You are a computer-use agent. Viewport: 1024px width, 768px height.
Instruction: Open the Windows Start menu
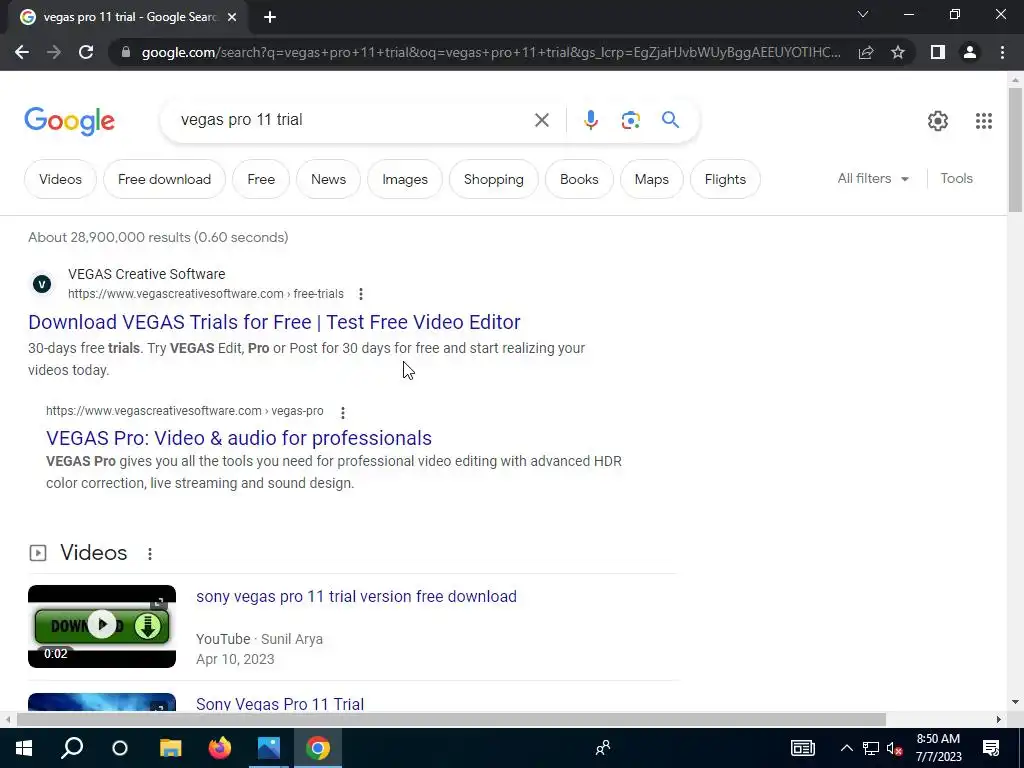(24, 748)
